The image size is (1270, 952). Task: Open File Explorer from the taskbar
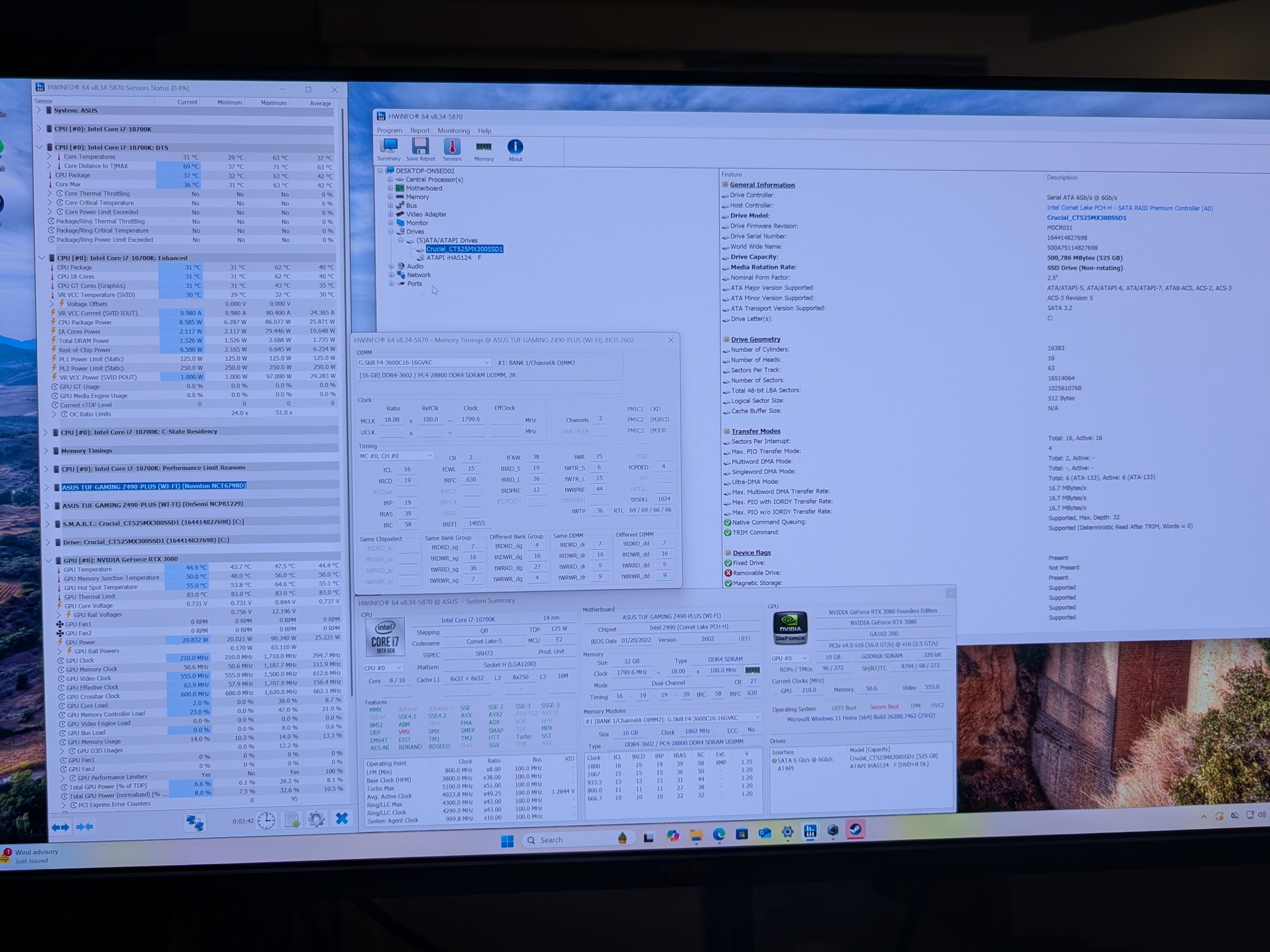(x=696, y=836)
